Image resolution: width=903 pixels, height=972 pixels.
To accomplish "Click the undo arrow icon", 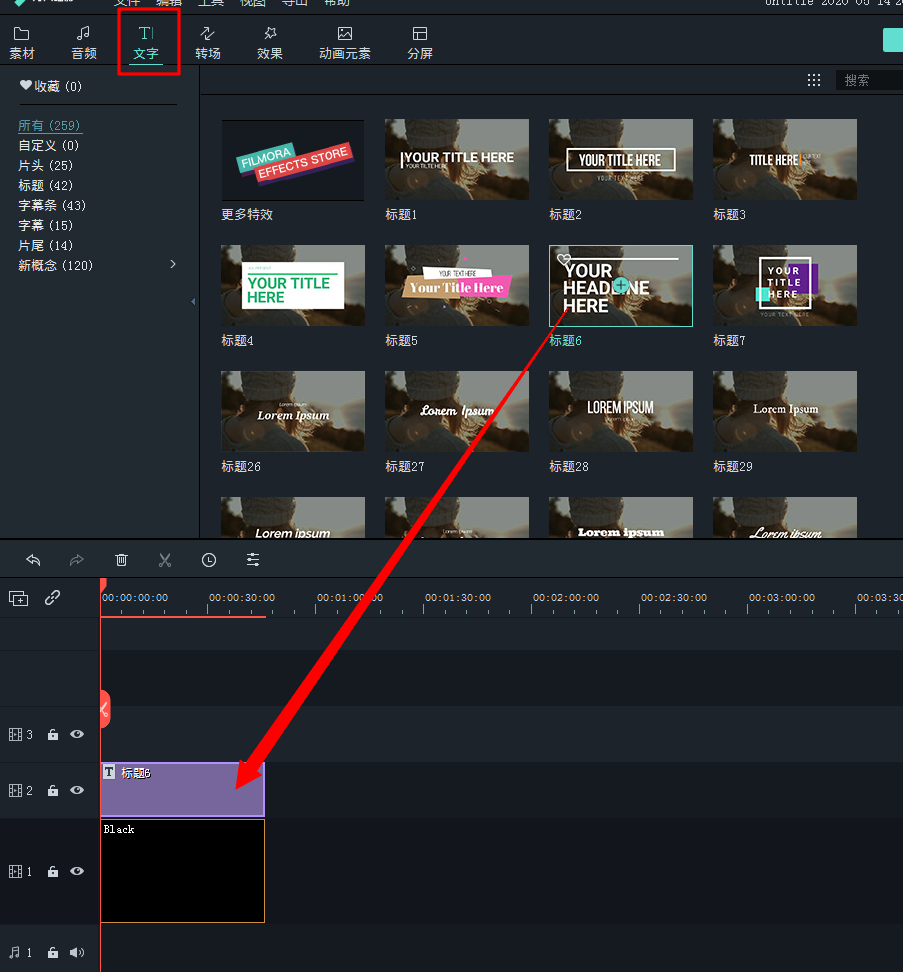I will click(33, 560).
